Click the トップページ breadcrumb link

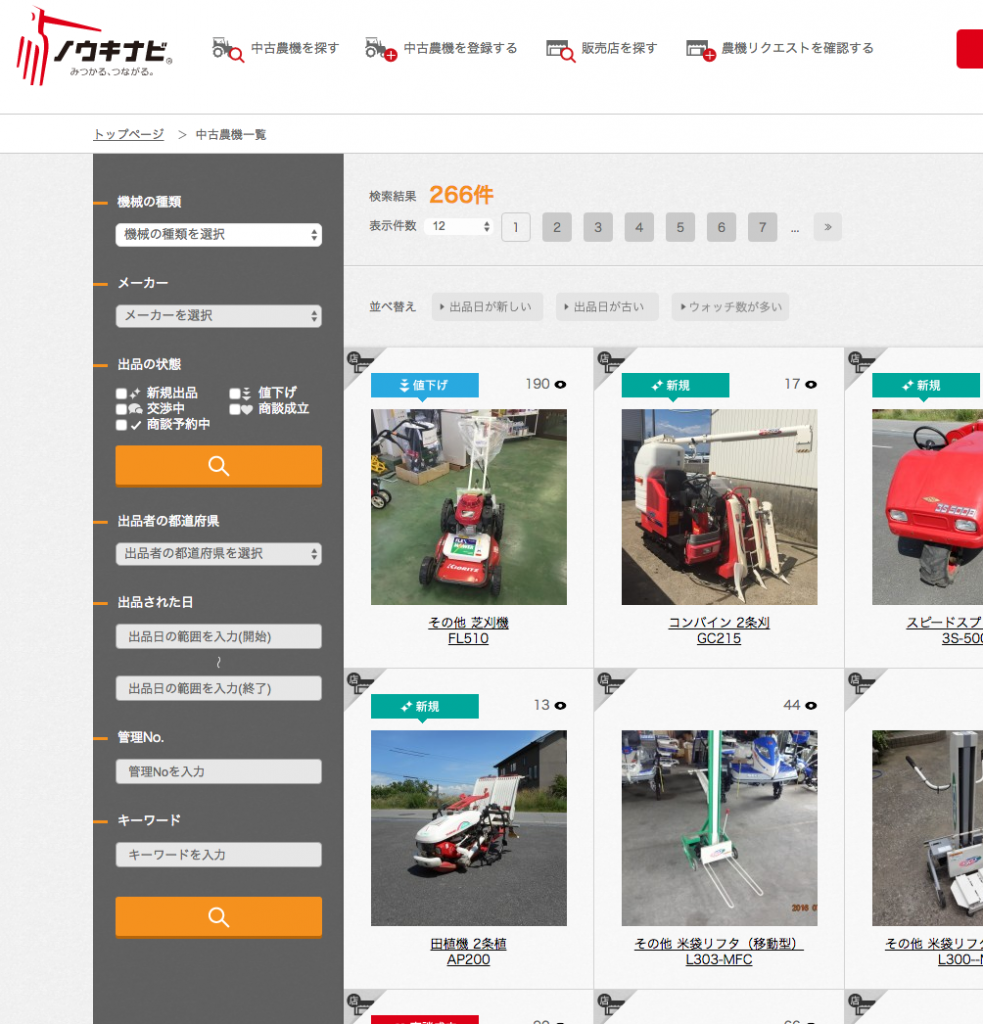pyautogui.click(x=128, y=134)
